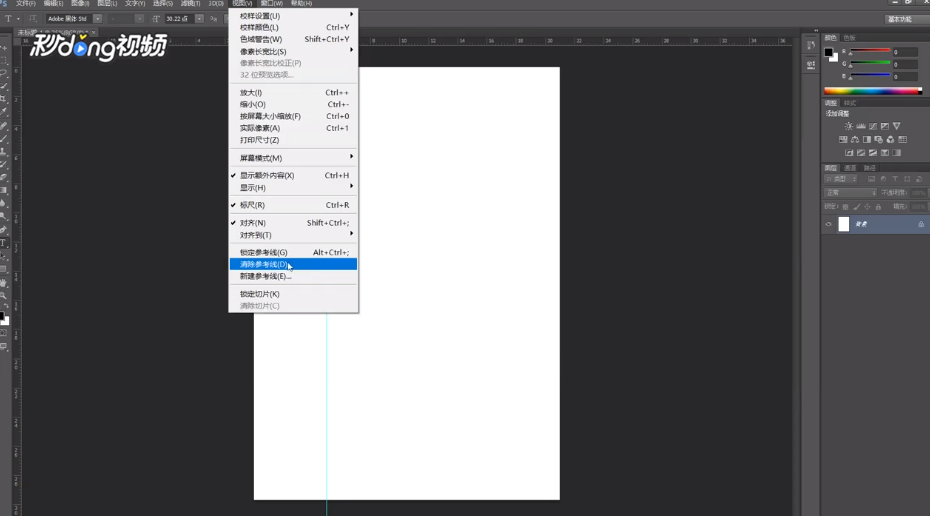Select the Horizontal Type tool in toolbox
This screenshot has height=516, width=930.
tap(4, 243)
